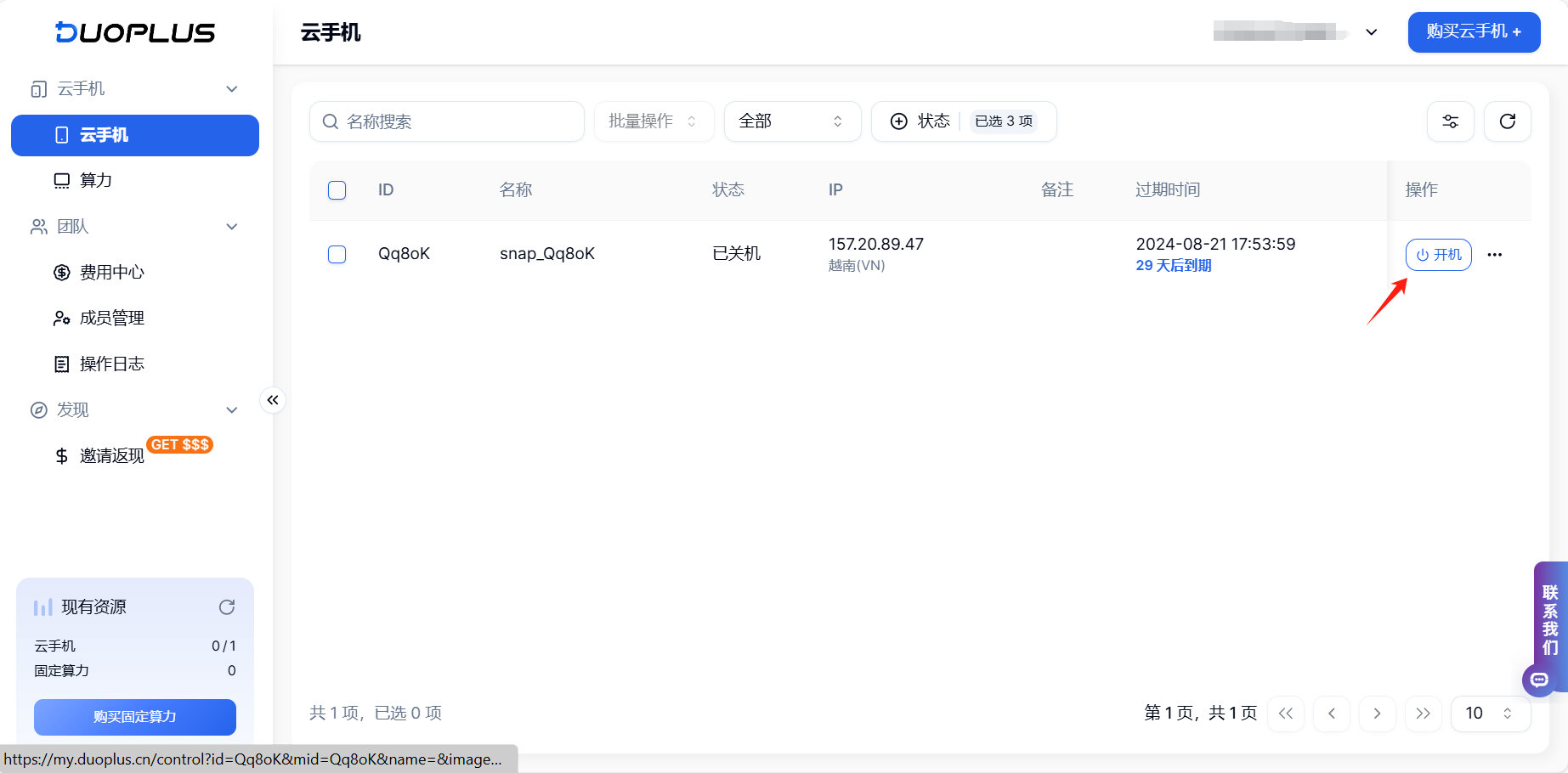
Task: Refresh the cloud phone list
Action: tap(1507, 121)
